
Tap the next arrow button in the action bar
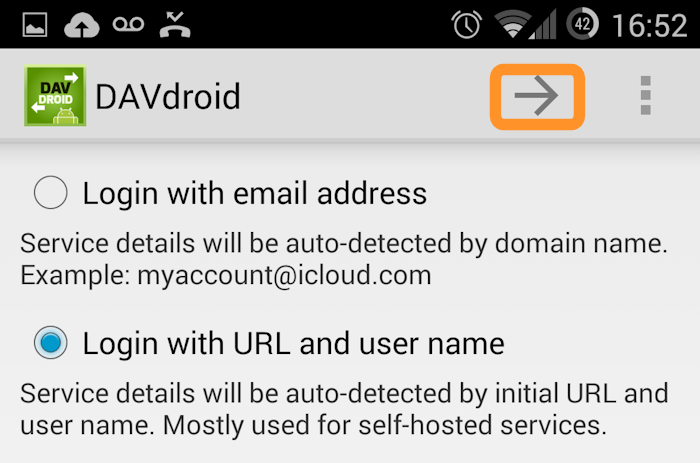coord(537,96)
